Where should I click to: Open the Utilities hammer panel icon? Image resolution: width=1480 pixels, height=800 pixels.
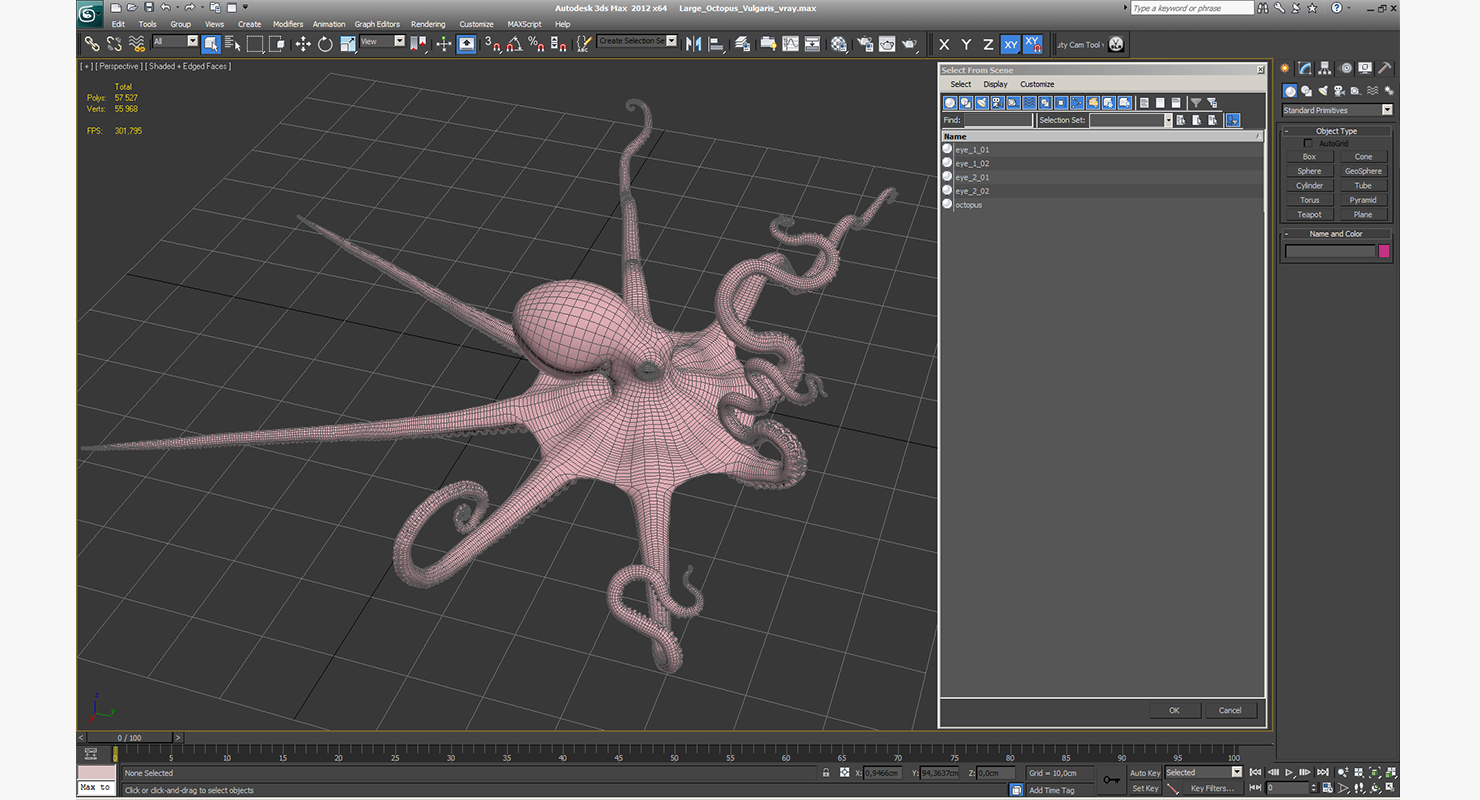click(x=1385, y=68)
